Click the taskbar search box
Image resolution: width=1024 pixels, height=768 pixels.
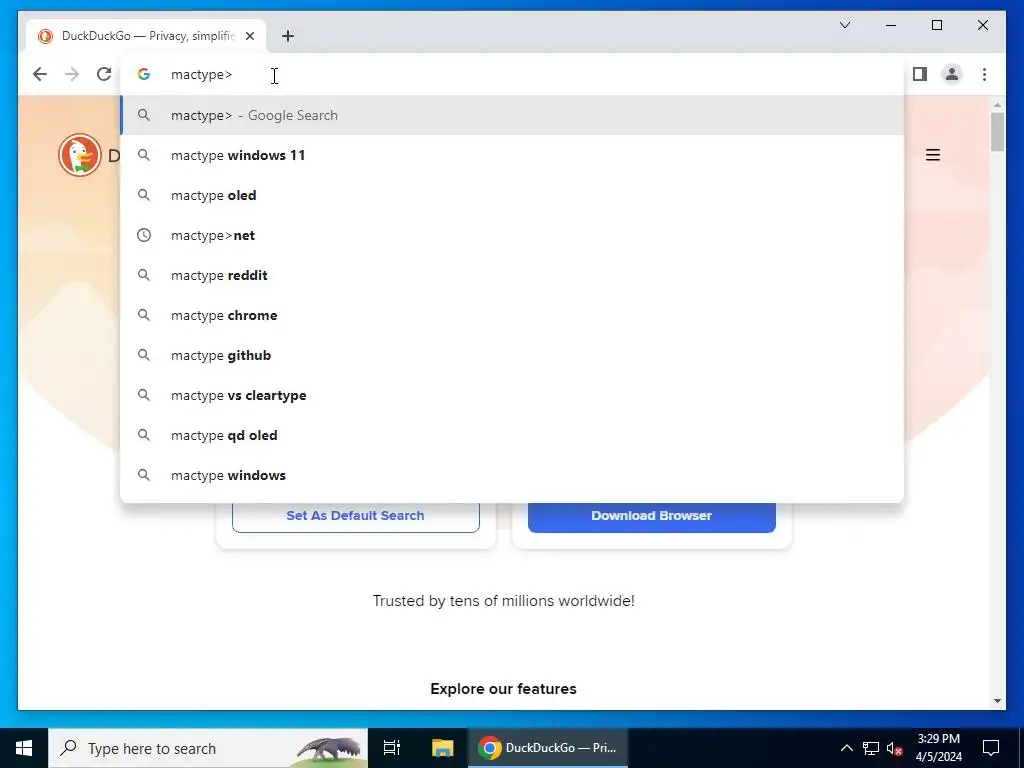point(208,748)
